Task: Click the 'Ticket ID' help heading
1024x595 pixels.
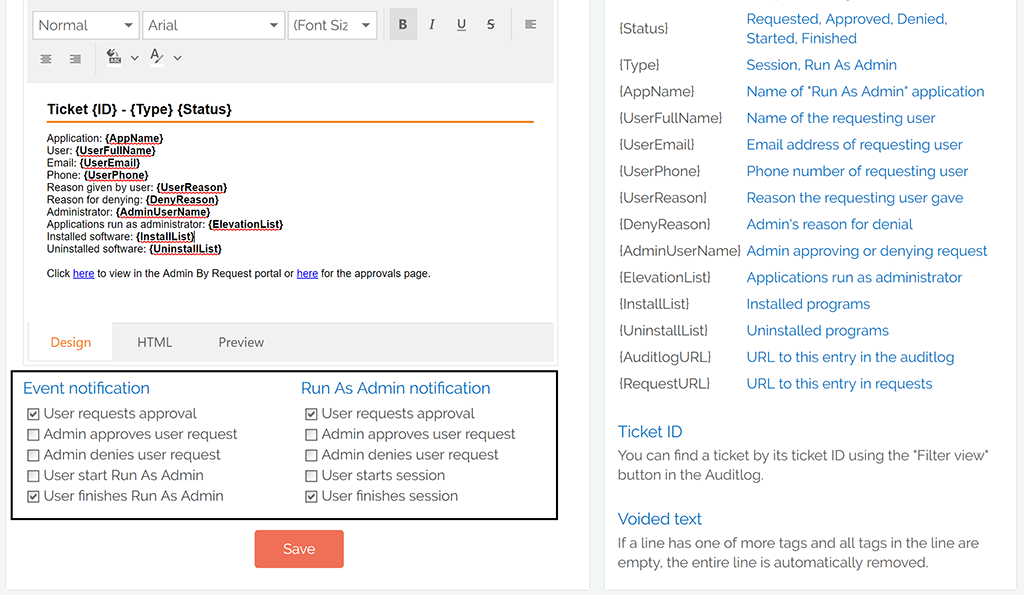Action: click(650, 432)
